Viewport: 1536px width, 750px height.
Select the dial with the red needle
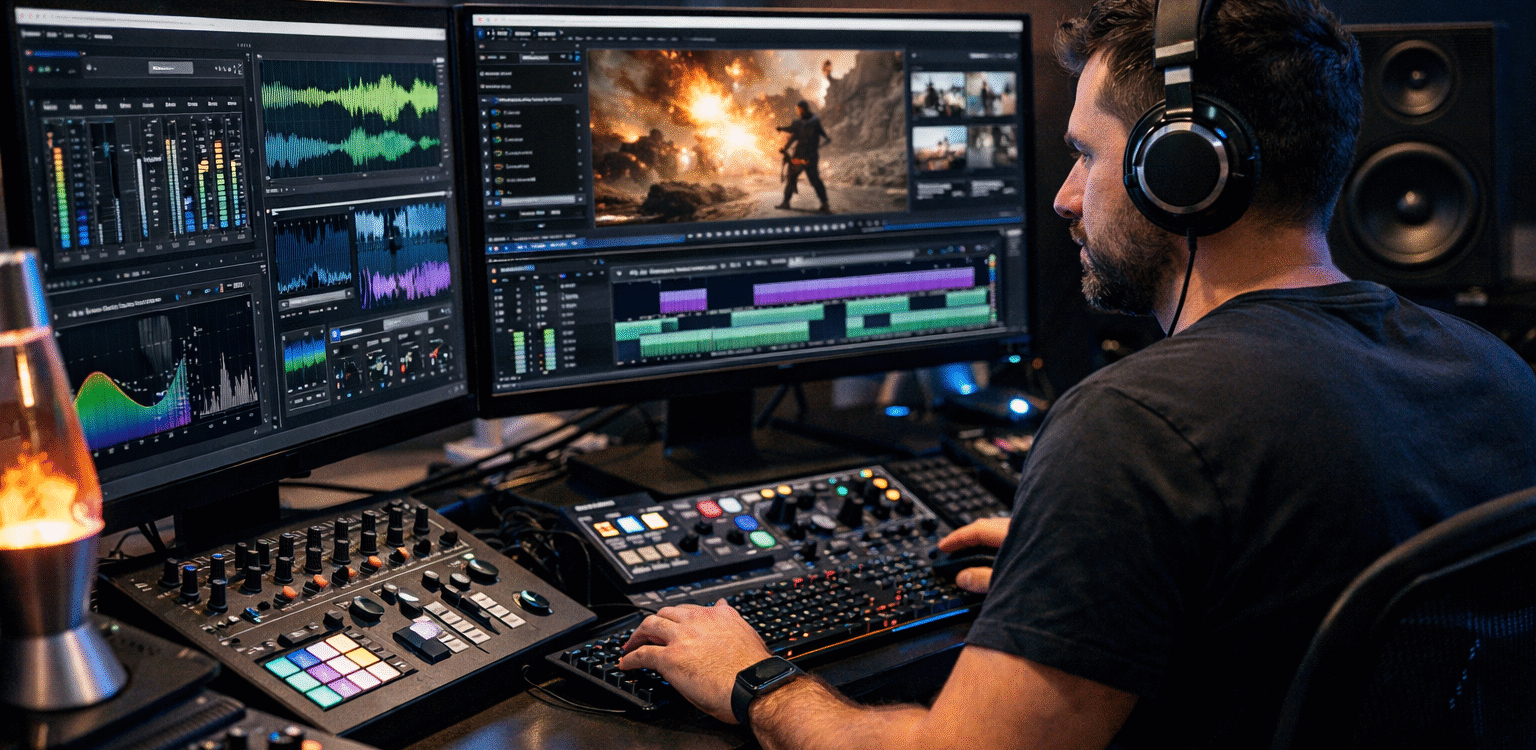(x=438, y=354)
